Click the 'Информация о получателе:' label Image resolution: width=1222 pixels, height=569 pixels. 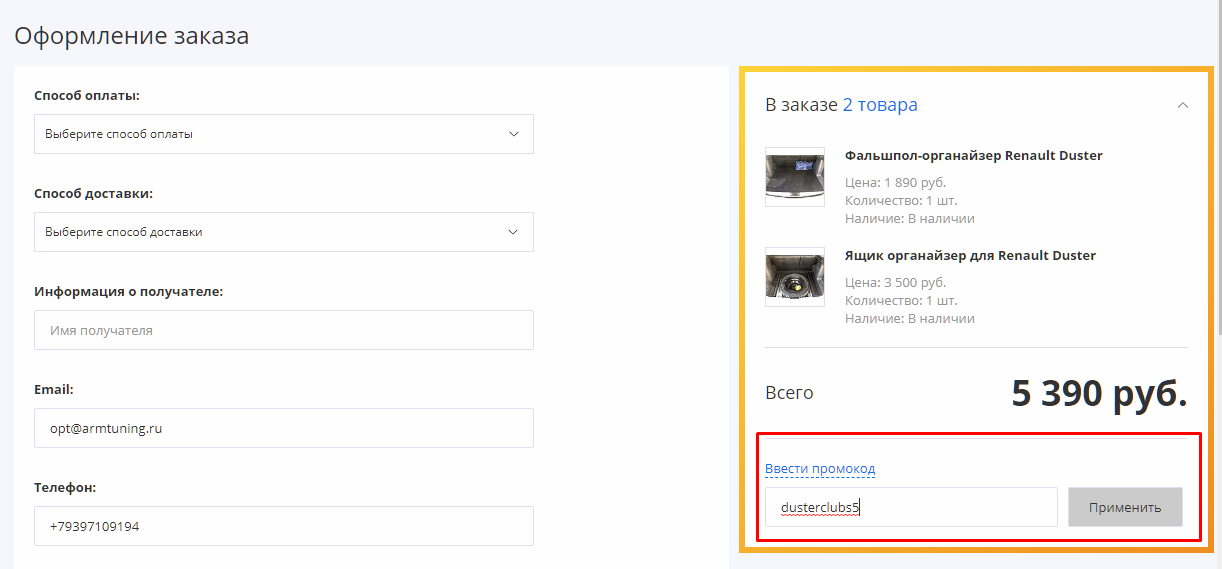(129, 292)
